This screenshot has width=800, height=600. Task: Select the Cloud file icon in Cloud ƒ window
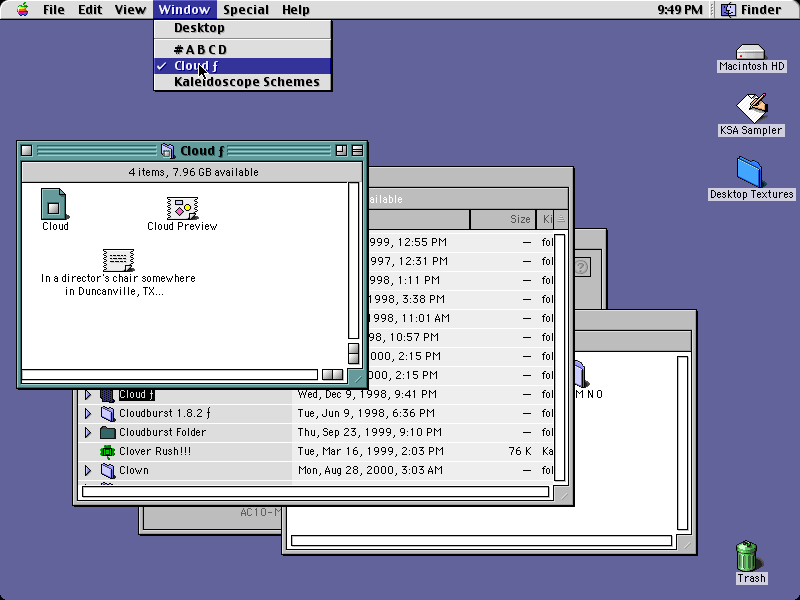coord(54,204)
